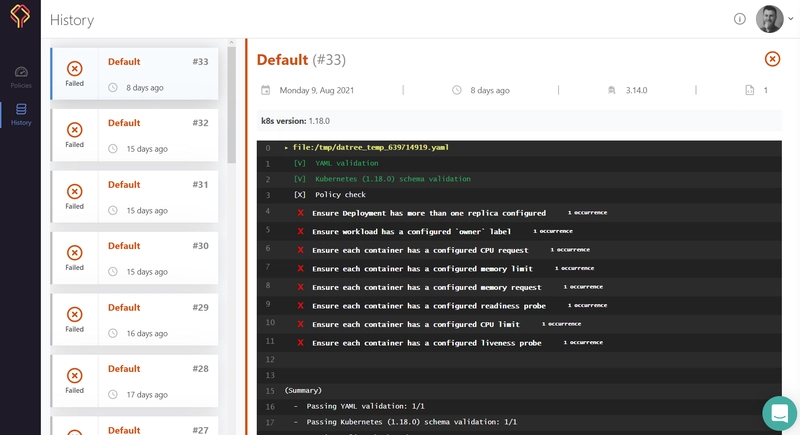Click the Datree logo icon
Image resolution: width=800 pixels, height=435 pixels.
coord(20,19)
